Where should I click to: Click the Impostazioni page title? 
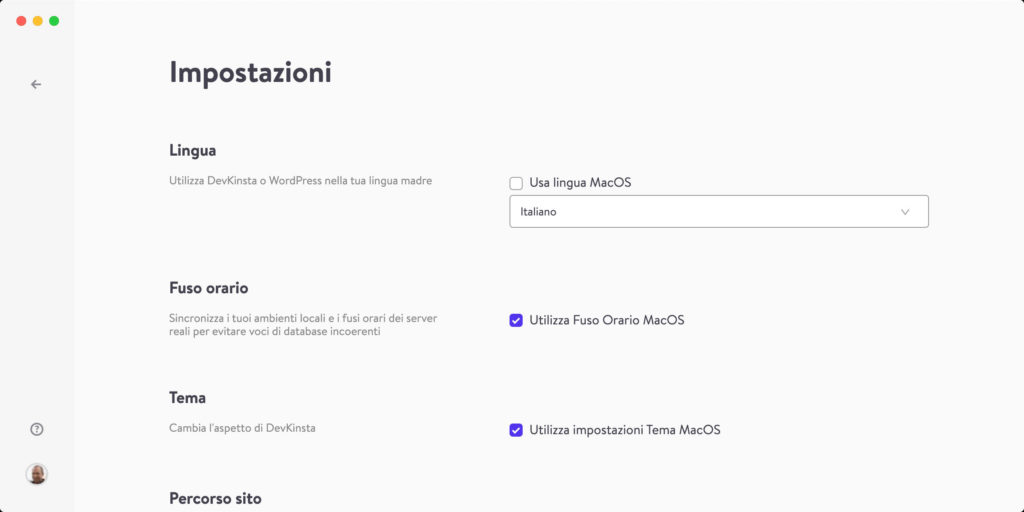point(251,73)
